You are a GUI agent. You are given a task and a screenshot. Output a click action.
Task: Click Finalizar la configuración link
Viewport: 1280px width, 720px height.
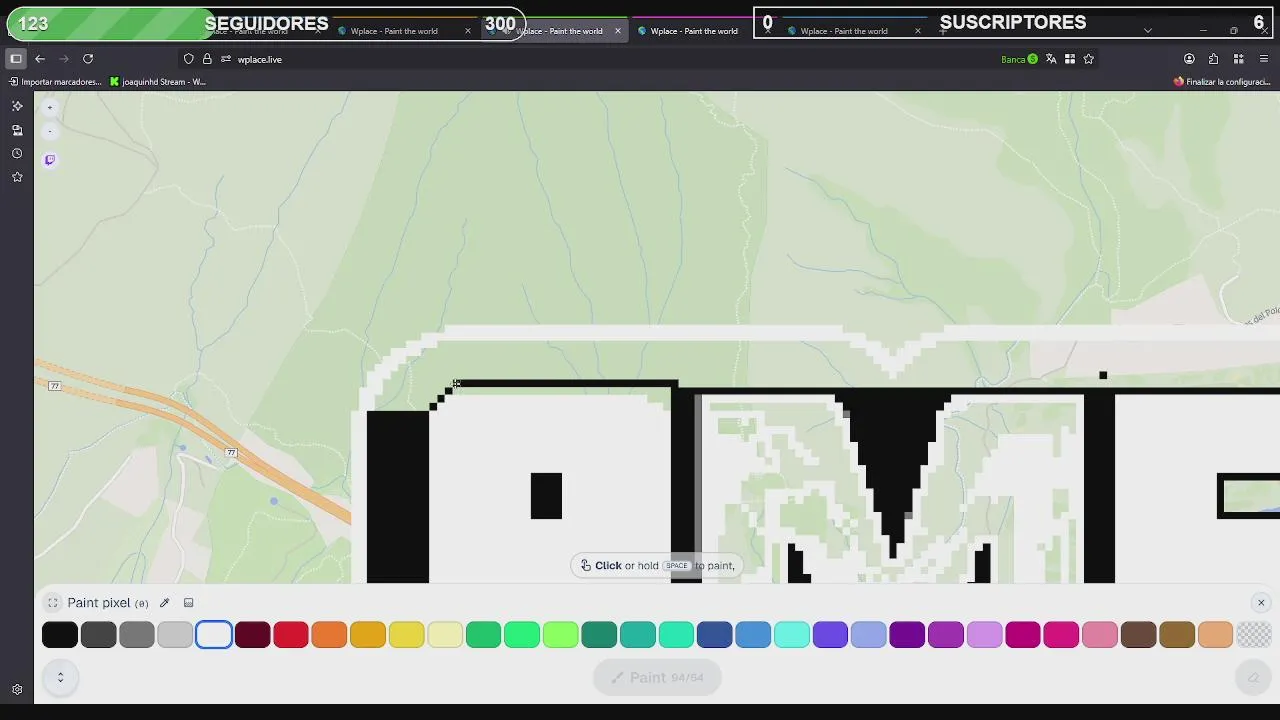[x=1222, y=82]
